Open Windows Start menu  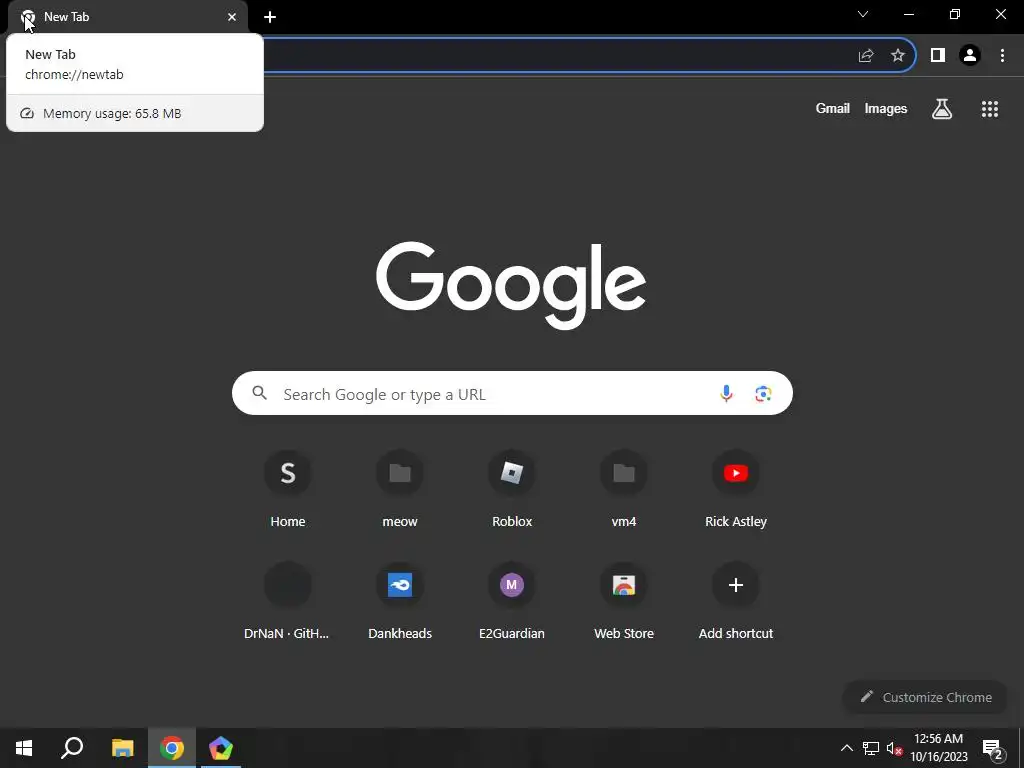pos(24,748)
